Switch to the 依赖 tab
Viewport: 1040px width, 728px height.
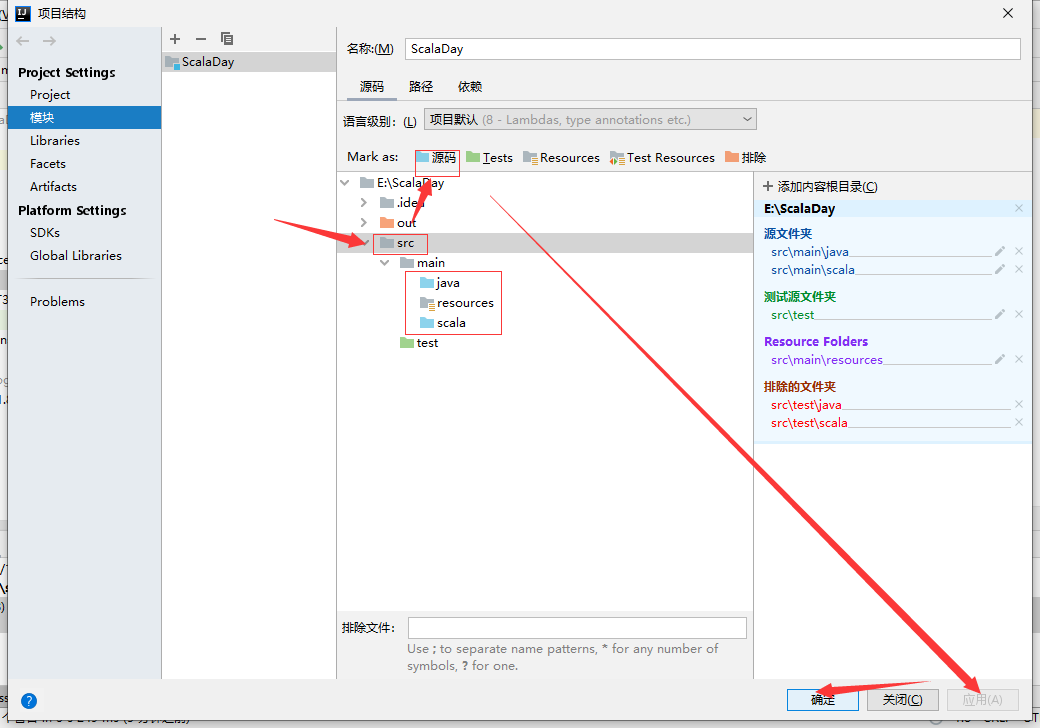point(470,87)
